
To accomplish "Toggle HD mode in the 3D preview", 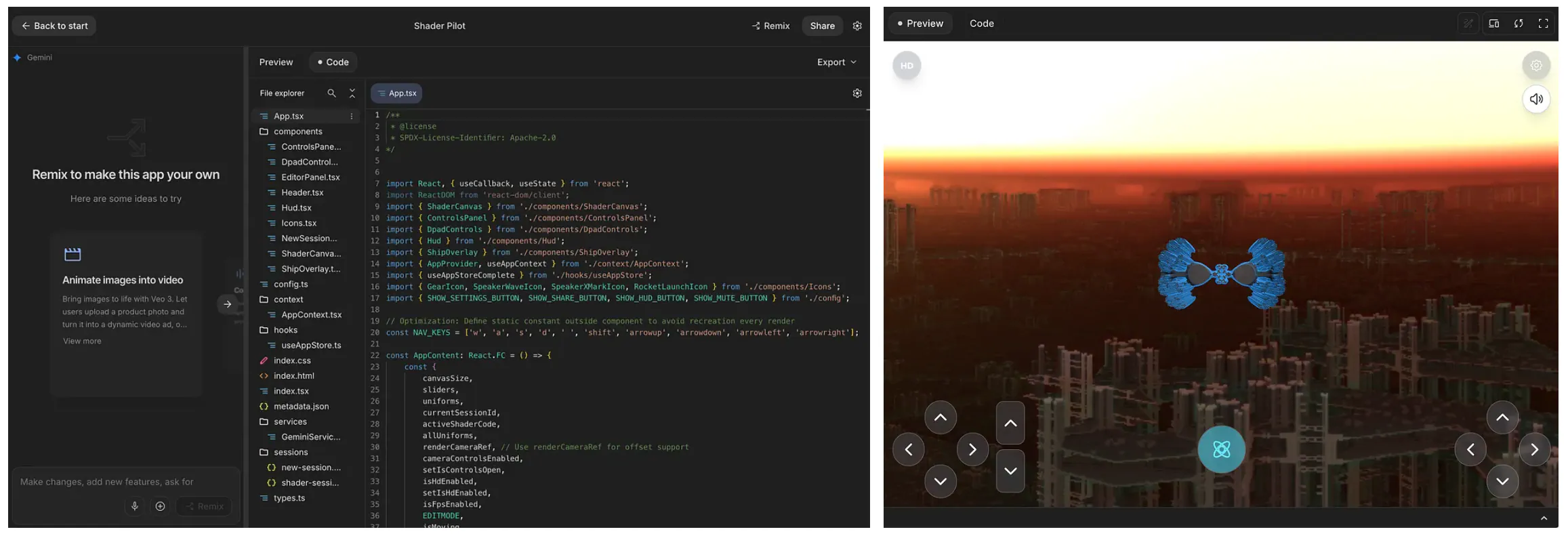I will click(907, 66).
